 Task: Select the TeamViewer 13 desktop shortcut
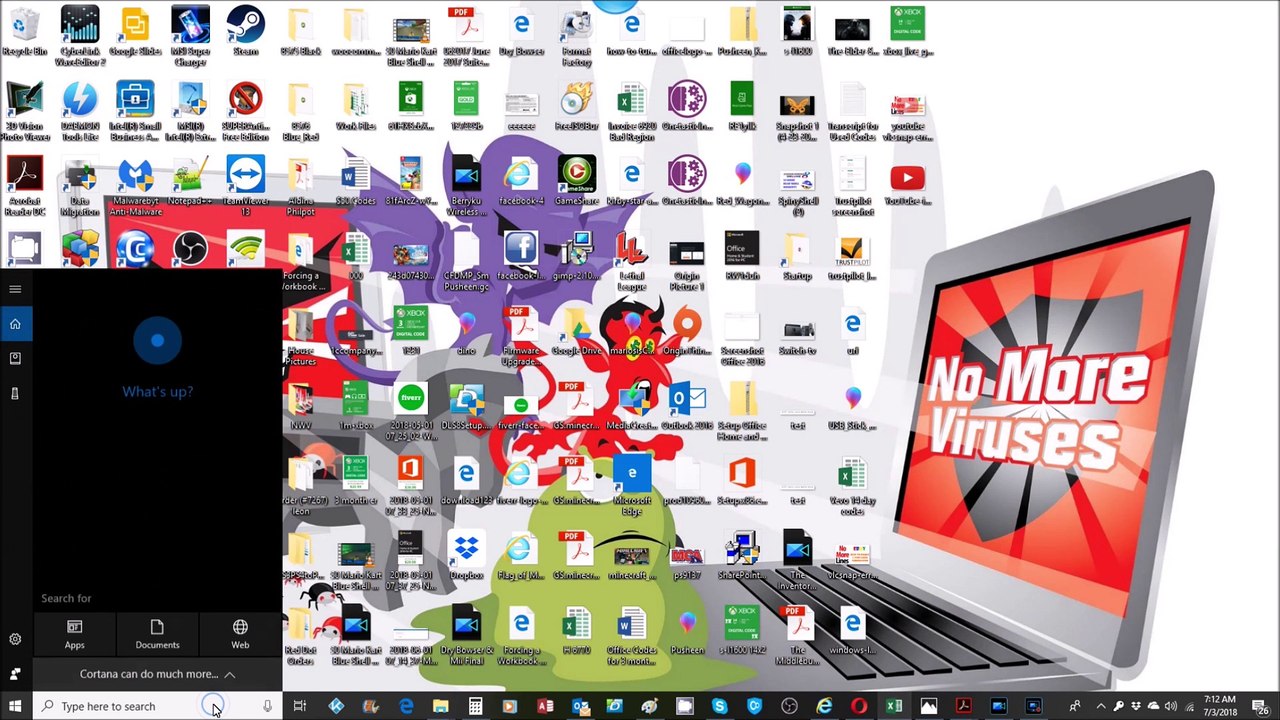[x=245, y=187]
